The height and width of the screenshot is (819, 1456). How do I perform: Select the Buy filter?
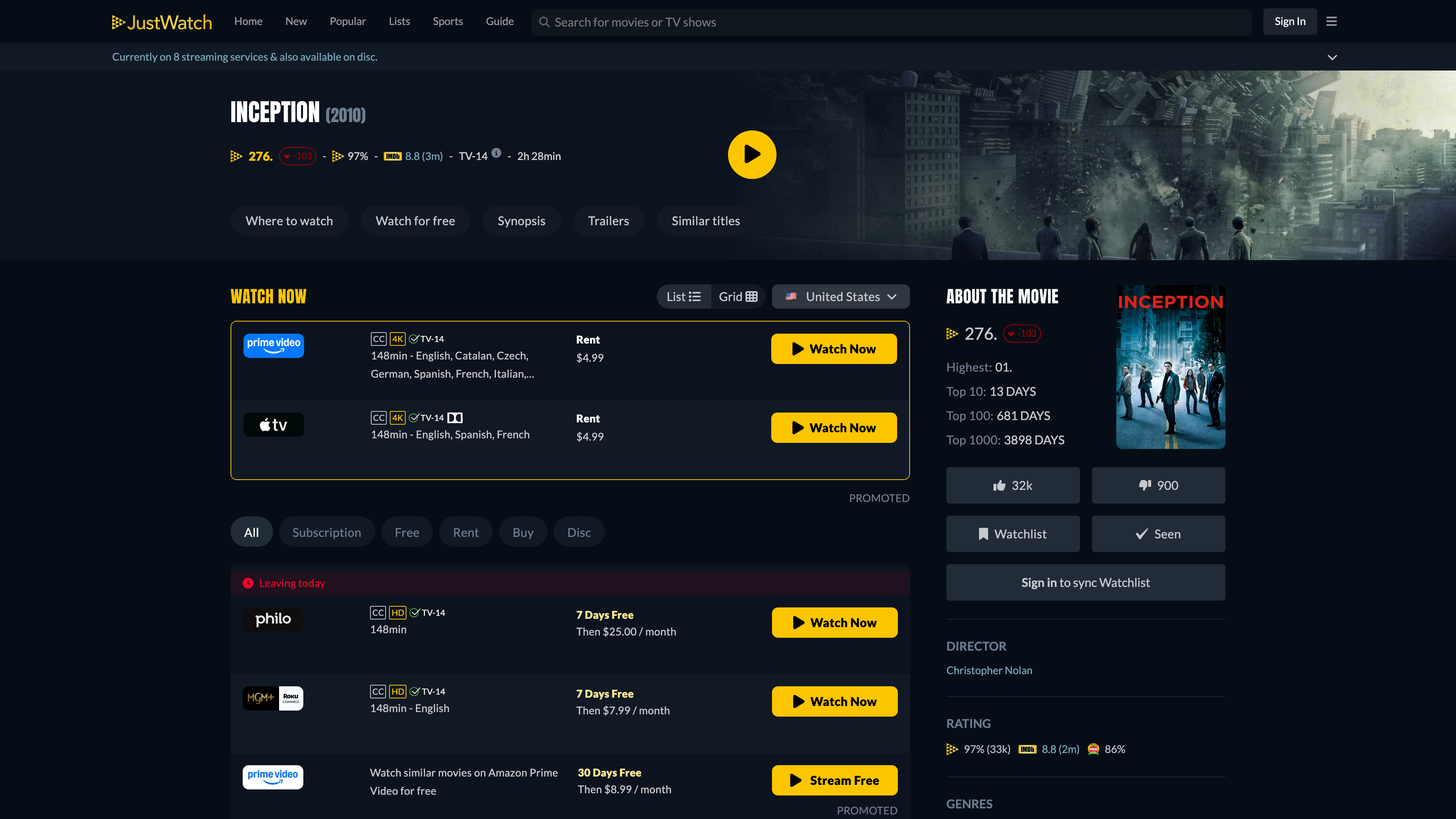tap(523, 532)
